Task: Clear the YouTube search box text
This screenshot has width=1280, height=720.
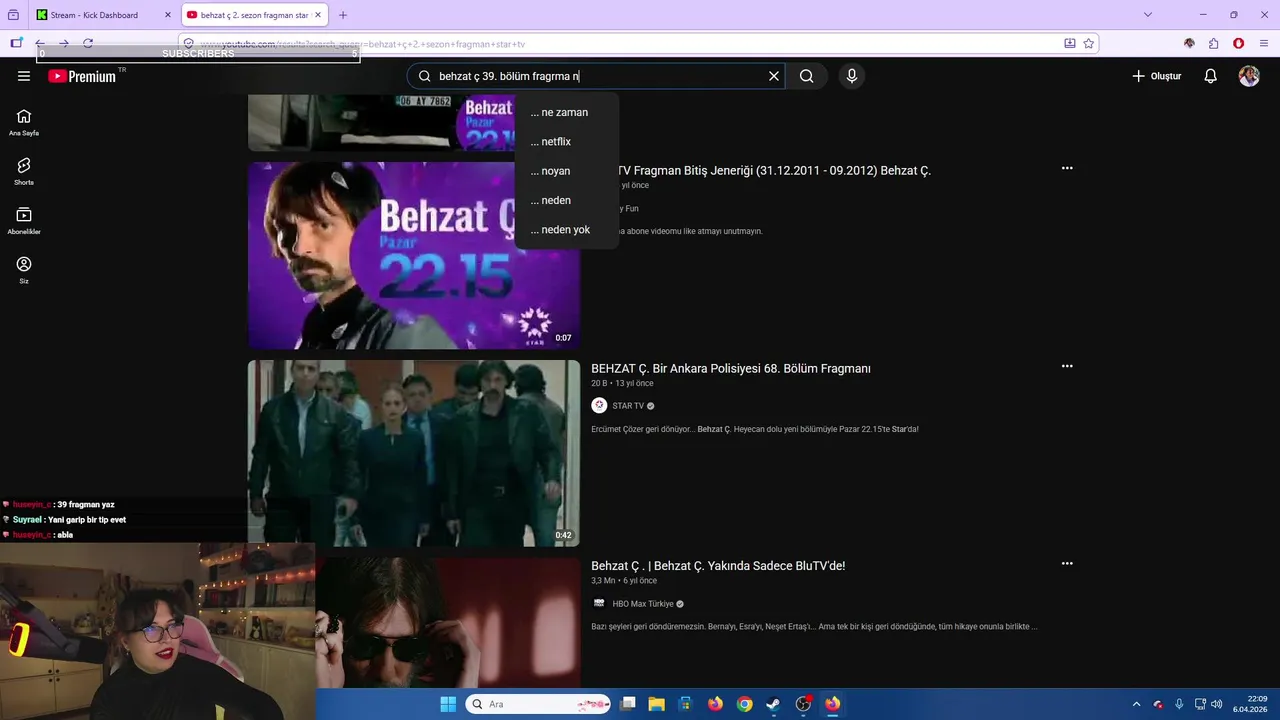Action: pyautogui.click(x=773, y=76)
